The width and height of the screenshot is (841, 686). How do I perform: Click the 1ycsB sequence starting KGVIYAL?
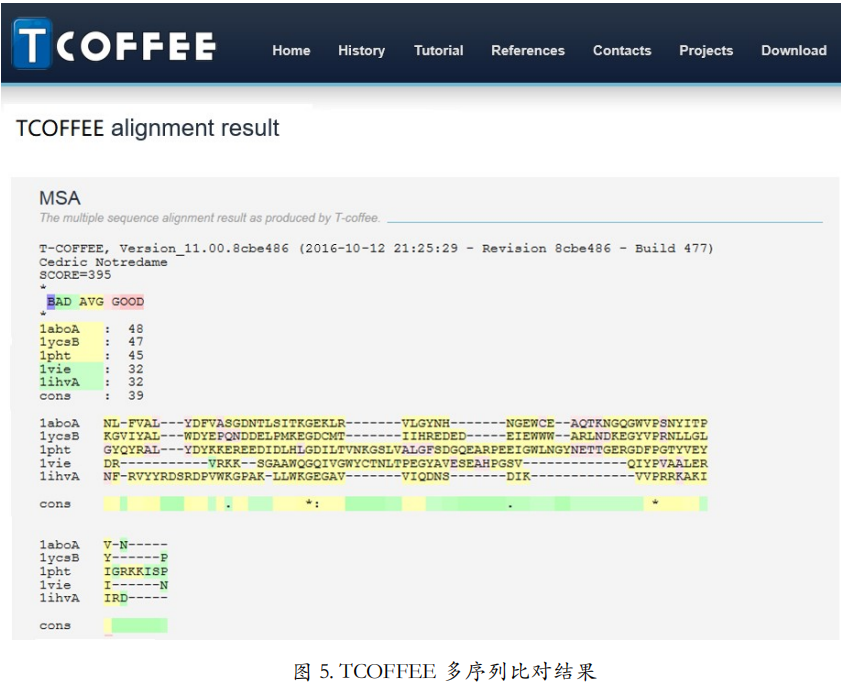click(405, 436)
